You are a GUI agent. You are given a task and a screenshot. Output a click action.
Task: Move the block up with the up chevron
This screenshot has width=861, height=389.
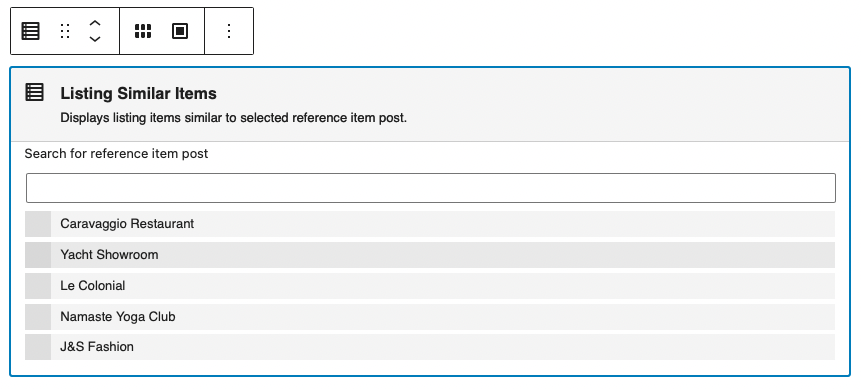point(95,23)
